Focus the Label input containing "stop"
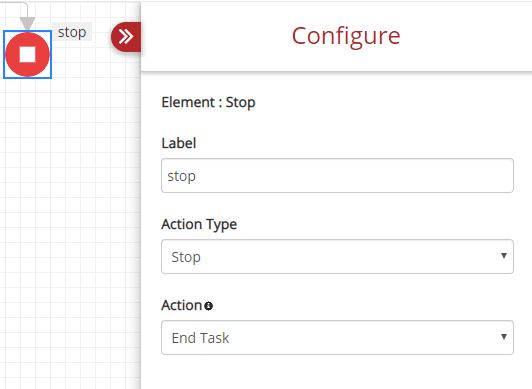This screenshot has height=389, width=532. [x=337, y=175]
